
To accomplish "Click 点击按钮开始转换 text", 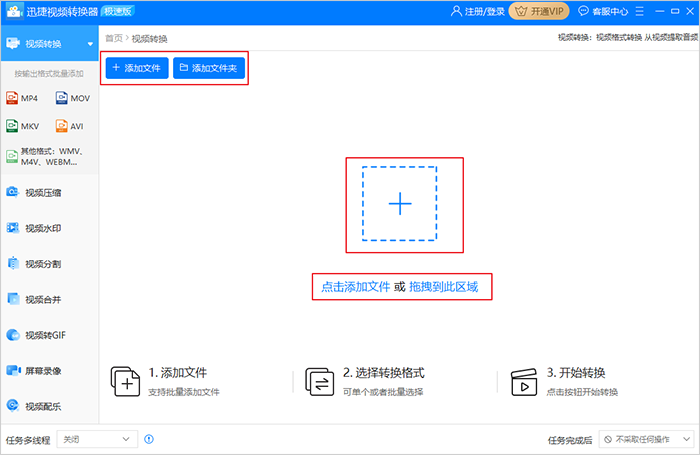I will point(582,392).
